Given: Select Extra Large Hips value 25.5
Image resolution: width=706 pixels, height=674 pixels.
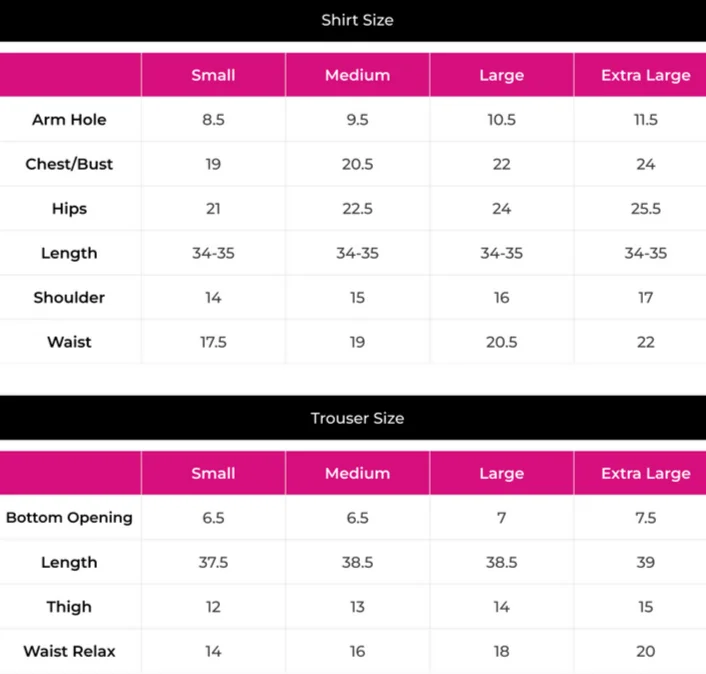Looking at the screenshot, I should point(645,209).
